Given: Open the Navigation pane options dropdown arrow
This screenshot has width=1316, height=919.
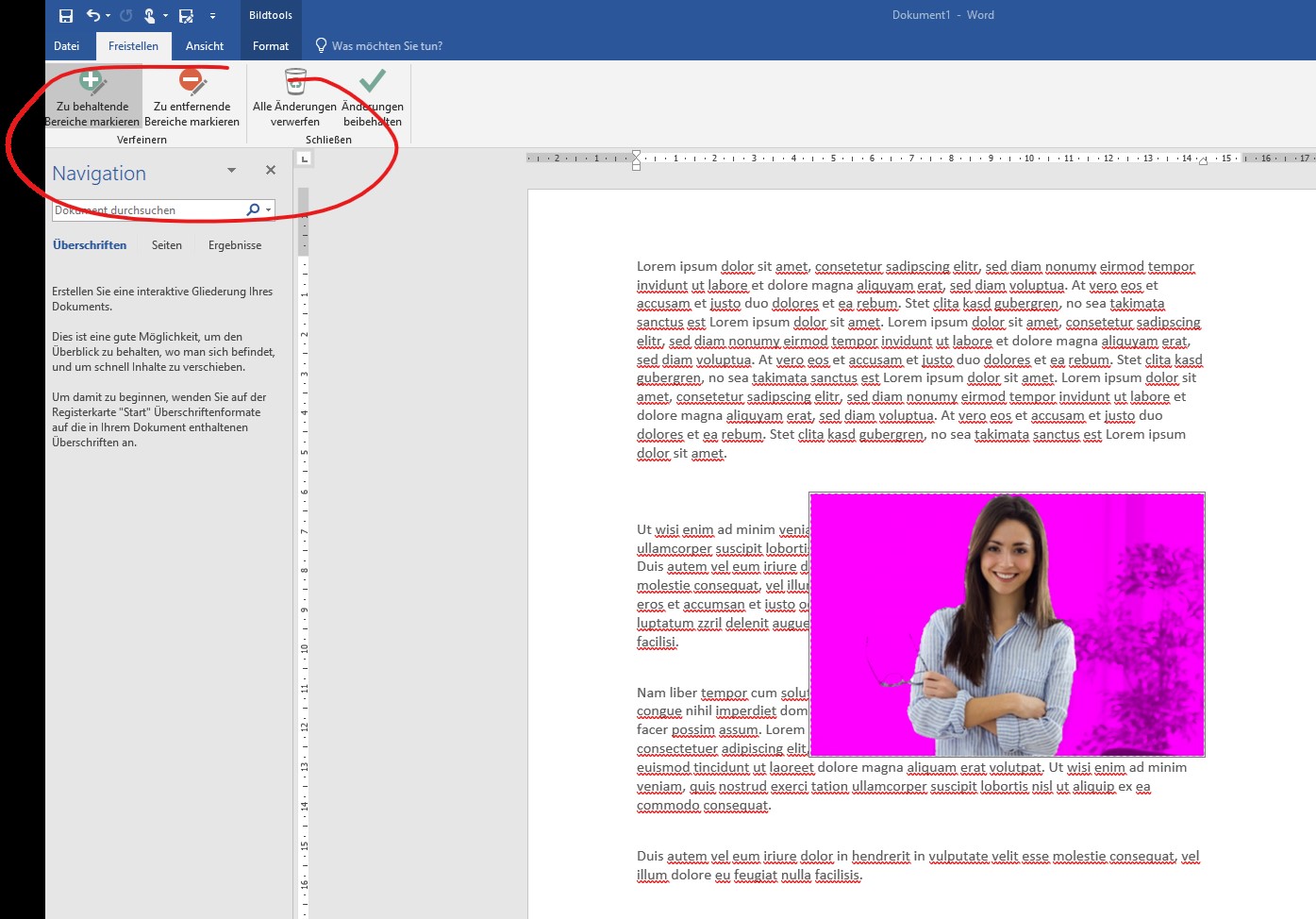Looking at the screenshot, I should 231,170.
